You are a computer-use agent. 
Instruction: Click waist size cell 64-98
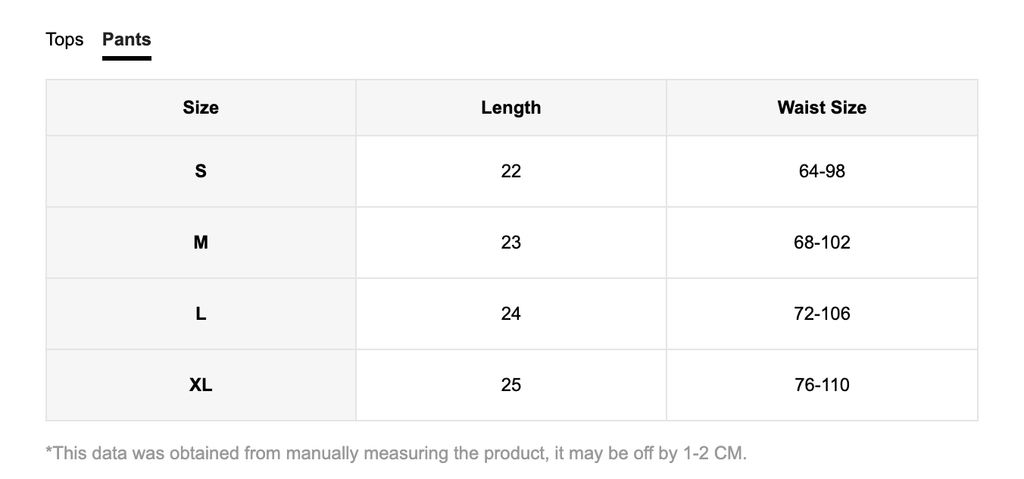point(822,171)
